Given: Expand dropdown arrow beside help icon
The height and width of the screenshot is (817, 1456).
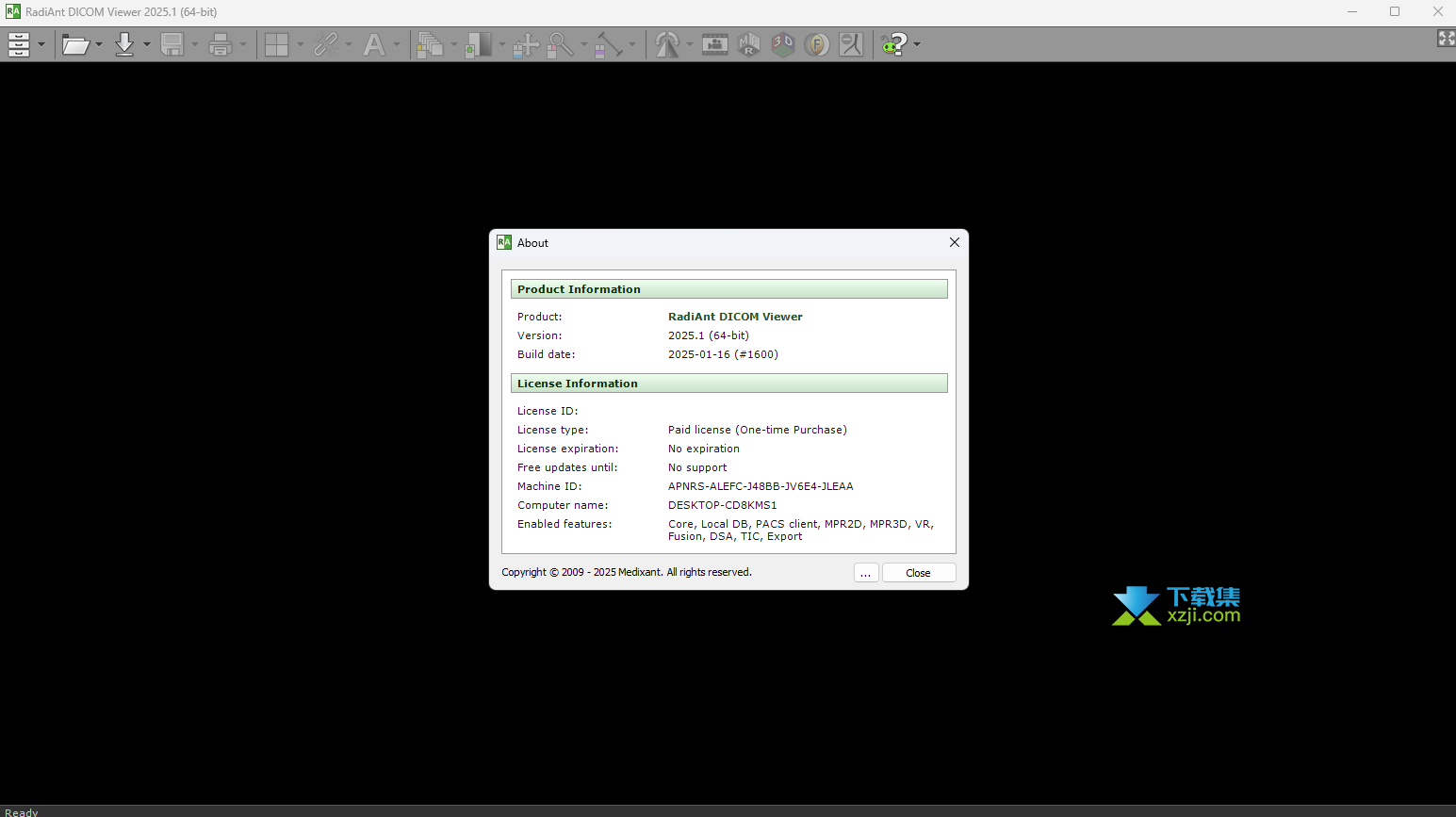Looking at the screenshot, I should click(917, 44).
